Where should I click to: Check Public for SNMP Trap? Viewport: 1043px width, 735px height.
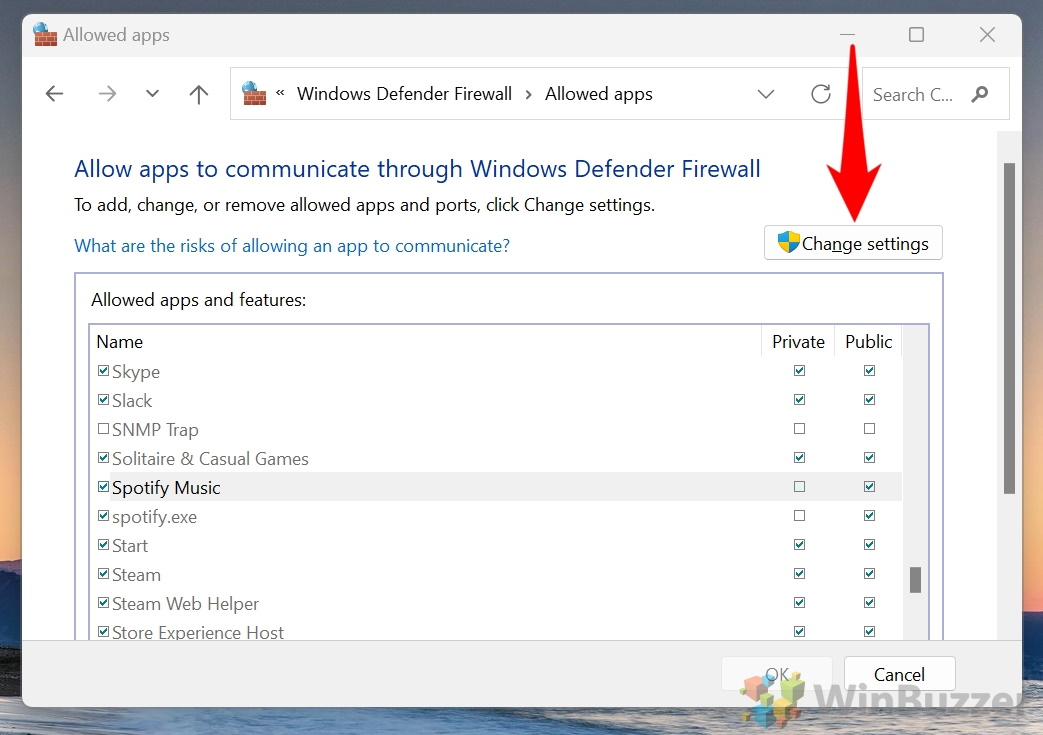[x=869, y=429]
